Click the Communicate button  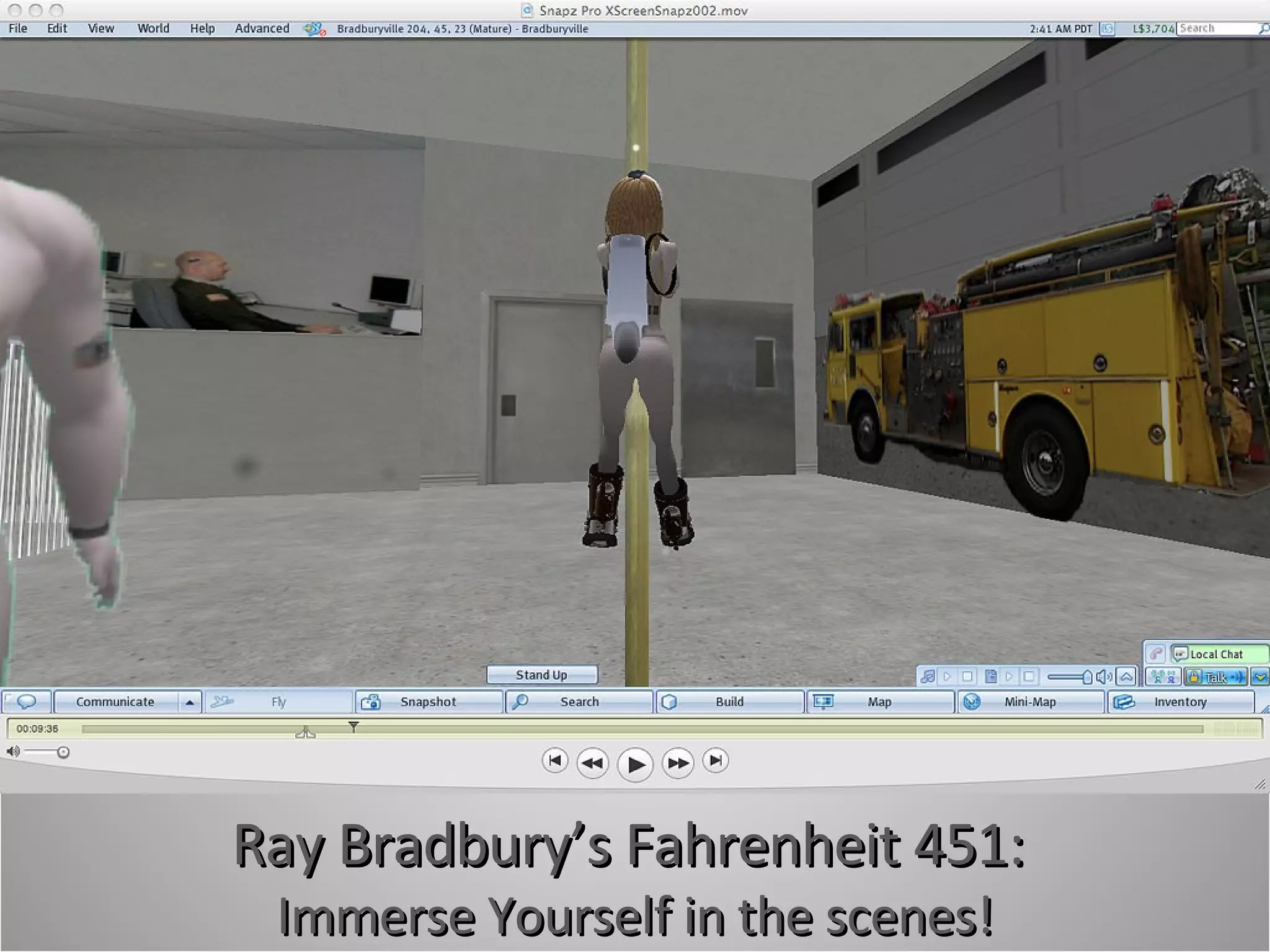(x=115, y=702)
